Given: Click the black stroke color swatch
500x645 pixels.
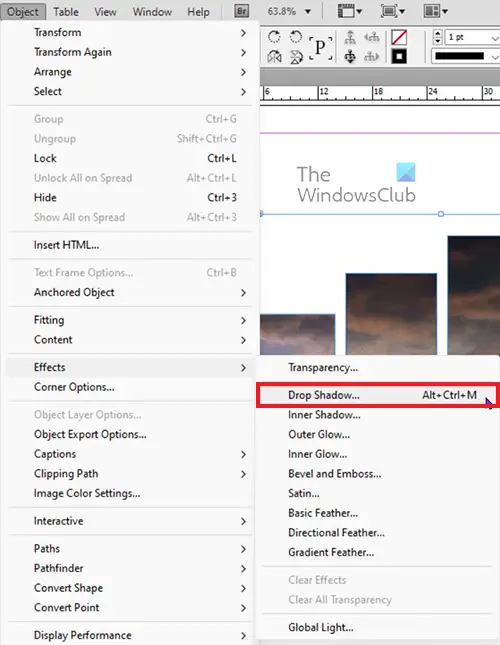Looking at the screenshot, I should pos(399,56).
